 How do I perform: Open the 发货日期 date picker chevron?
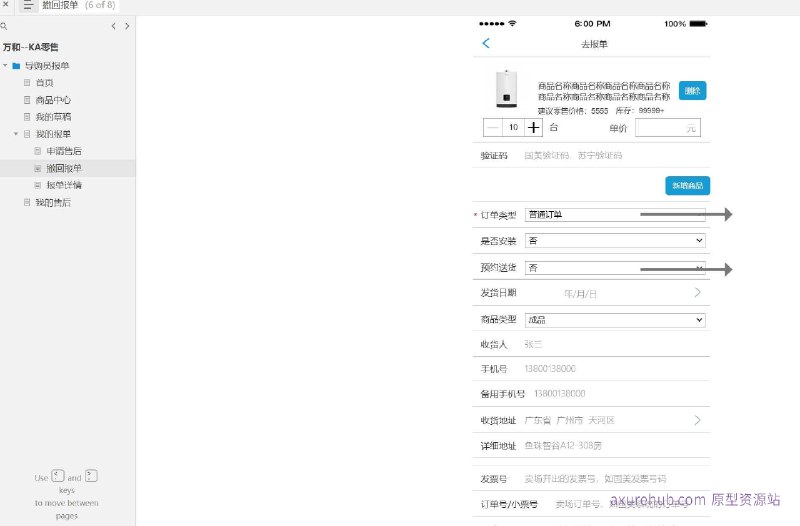[x=697, y=292]
